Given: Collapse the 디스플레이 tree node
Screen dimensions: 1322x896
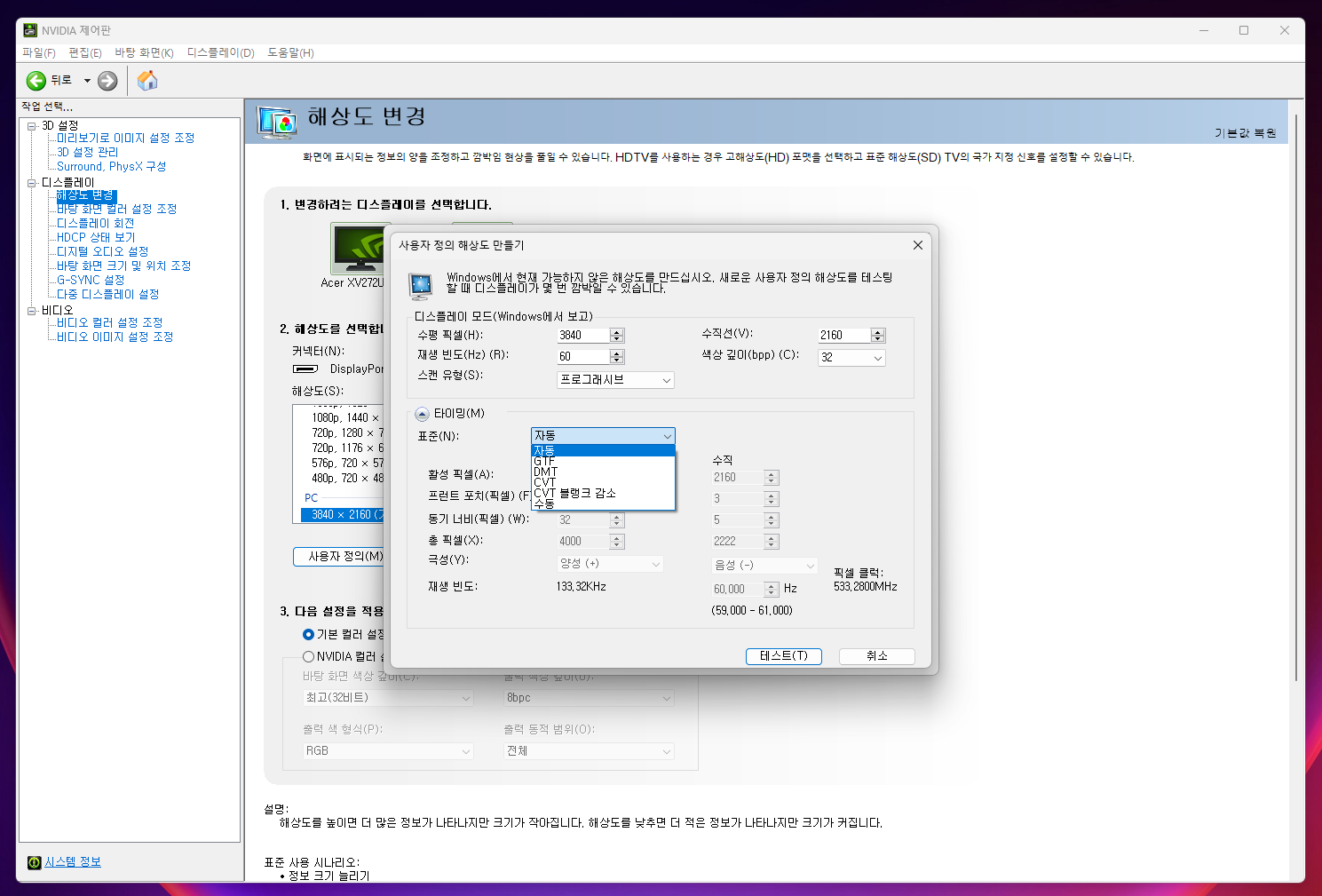Looking at the screenshot, I should (31, 183).
